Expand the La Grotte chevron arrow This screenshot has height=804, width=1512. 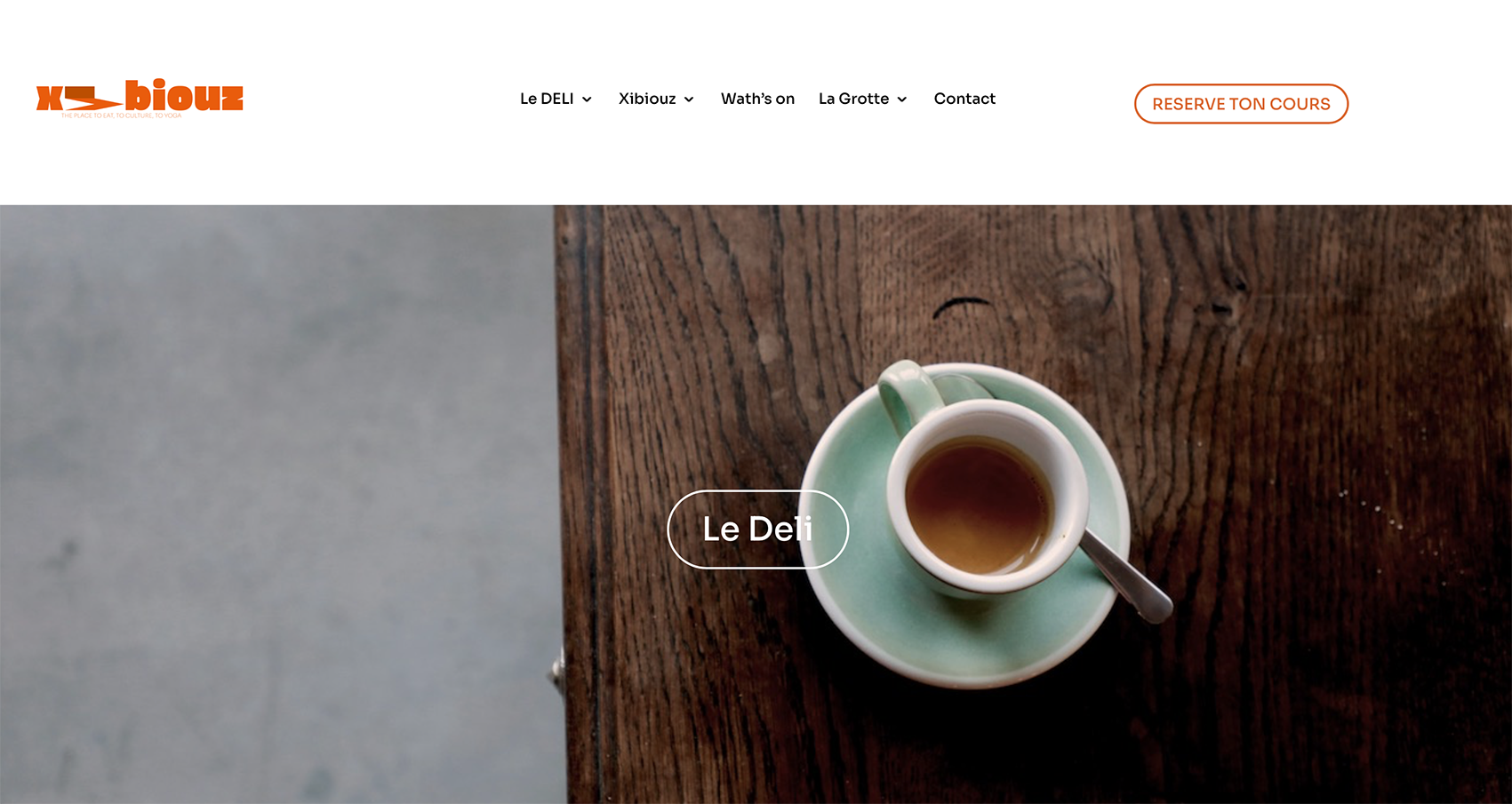click(902, 100)
